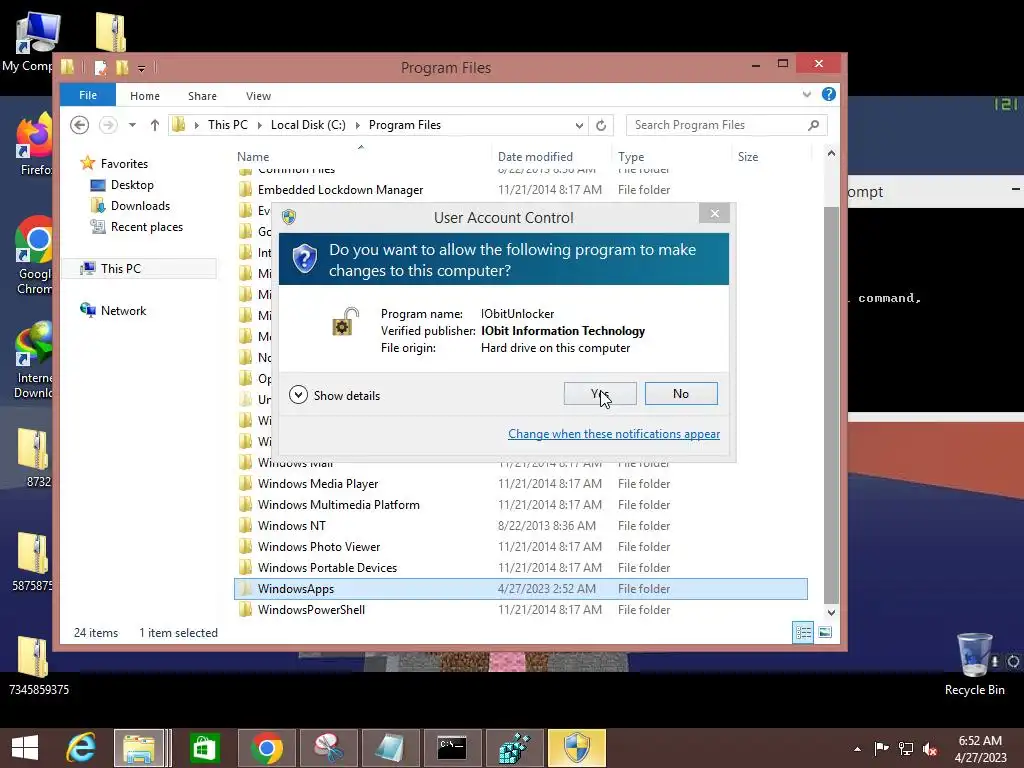Image resolution: width=1024 pixels, height=768 pixels.
Task: Open Change when these notifications appear link
Action: (614, 434)
